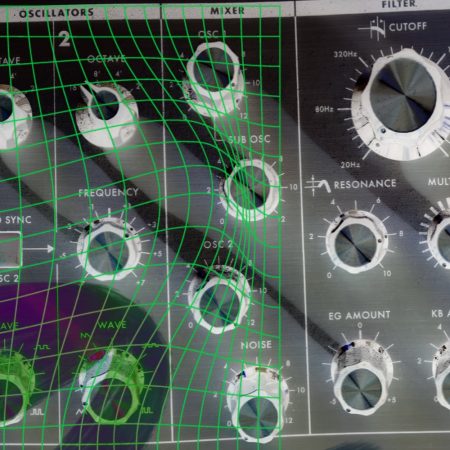The height and width of the screenshot is (450, 450).
Task: Turn the Noise level knob
Action: [257, 403]
